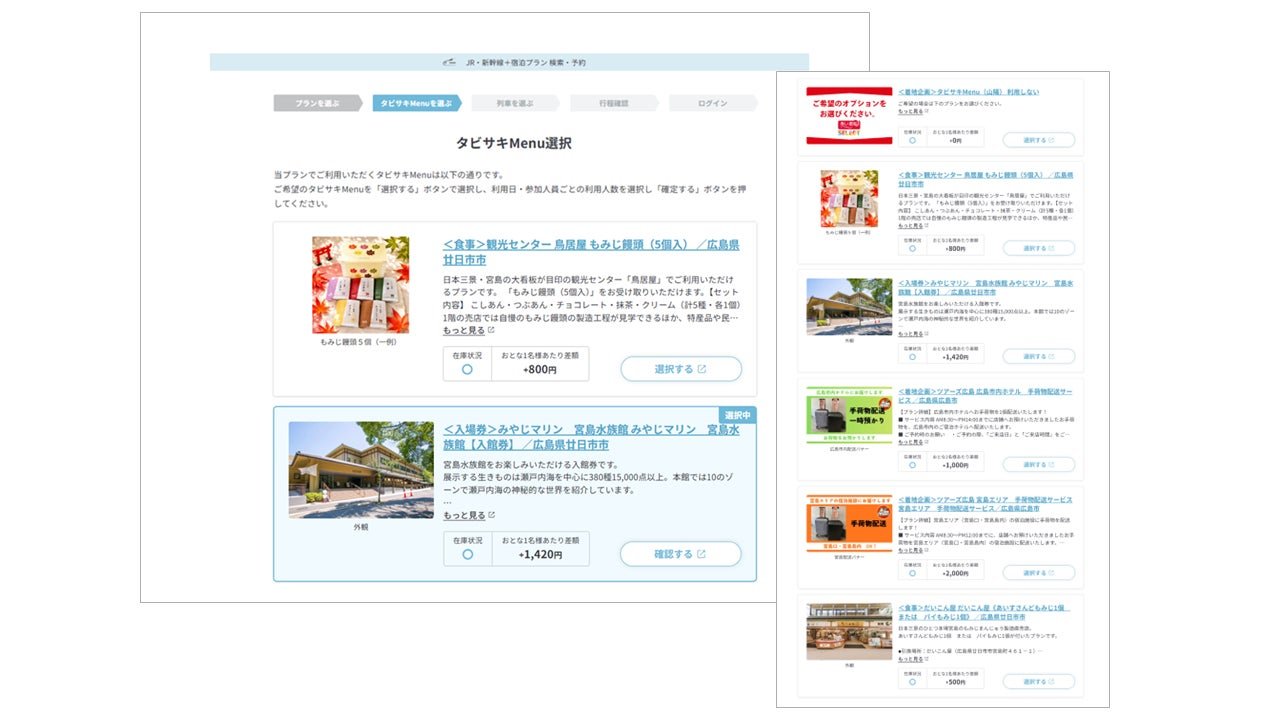Open the 宮島水族館 title link in the list panel
Screen dimensions: 1280x720
[x=986, y=287]
